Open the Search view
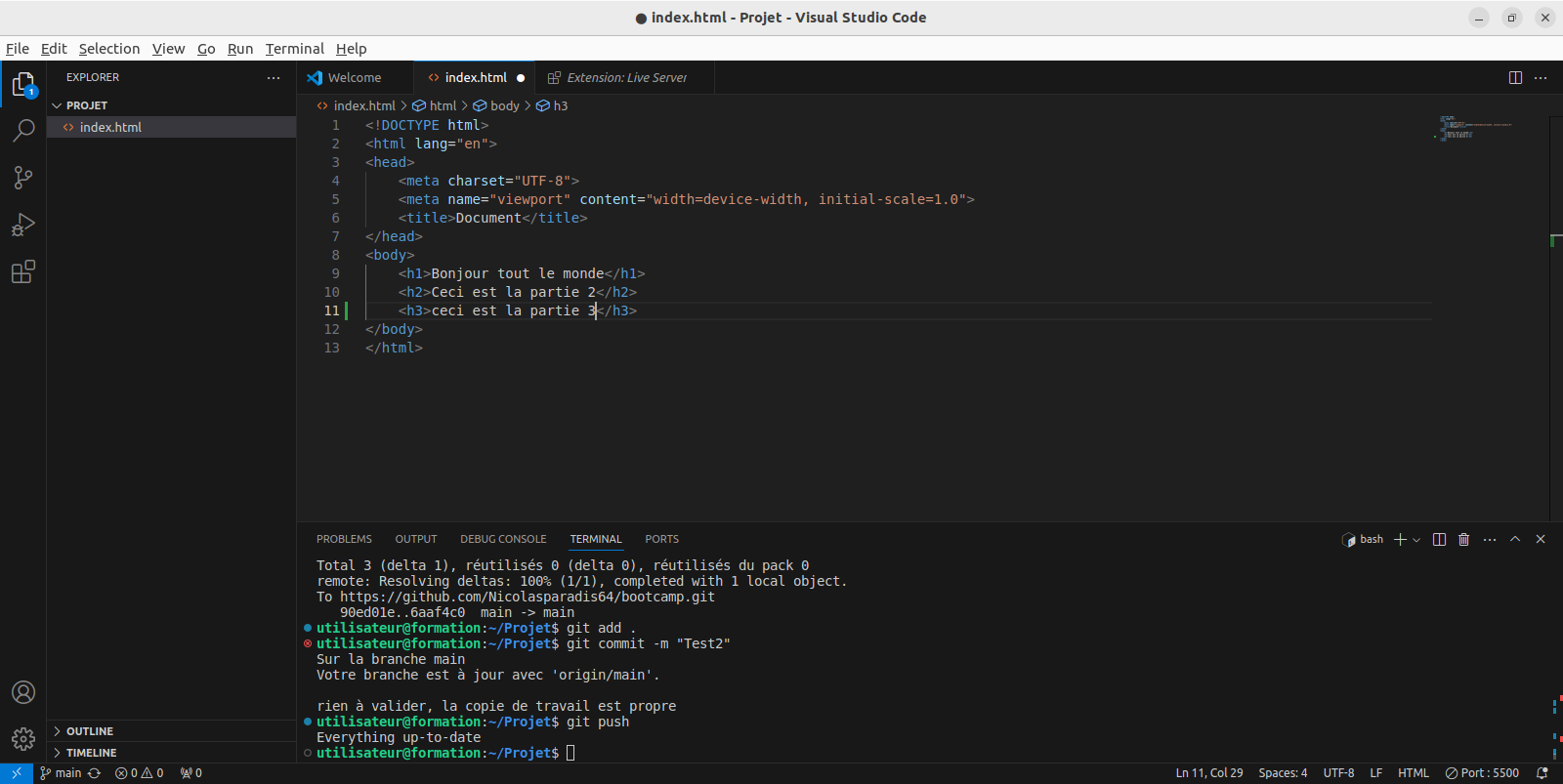The height and width of the screenshot is (784, 1563). click(23, 130)
